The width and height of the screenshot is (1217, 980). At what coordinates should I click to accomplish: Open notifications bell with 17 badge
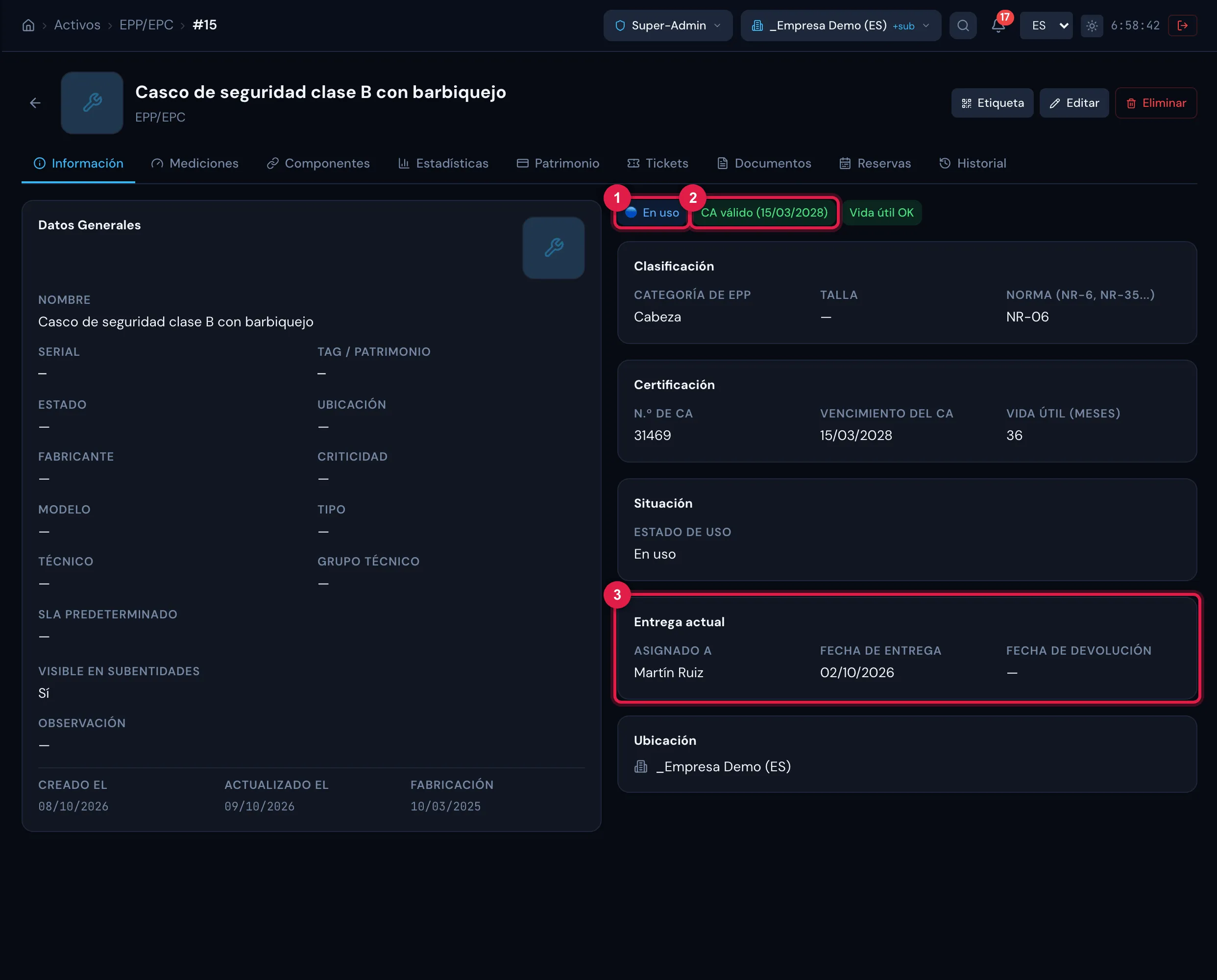[x=998, y=25]
